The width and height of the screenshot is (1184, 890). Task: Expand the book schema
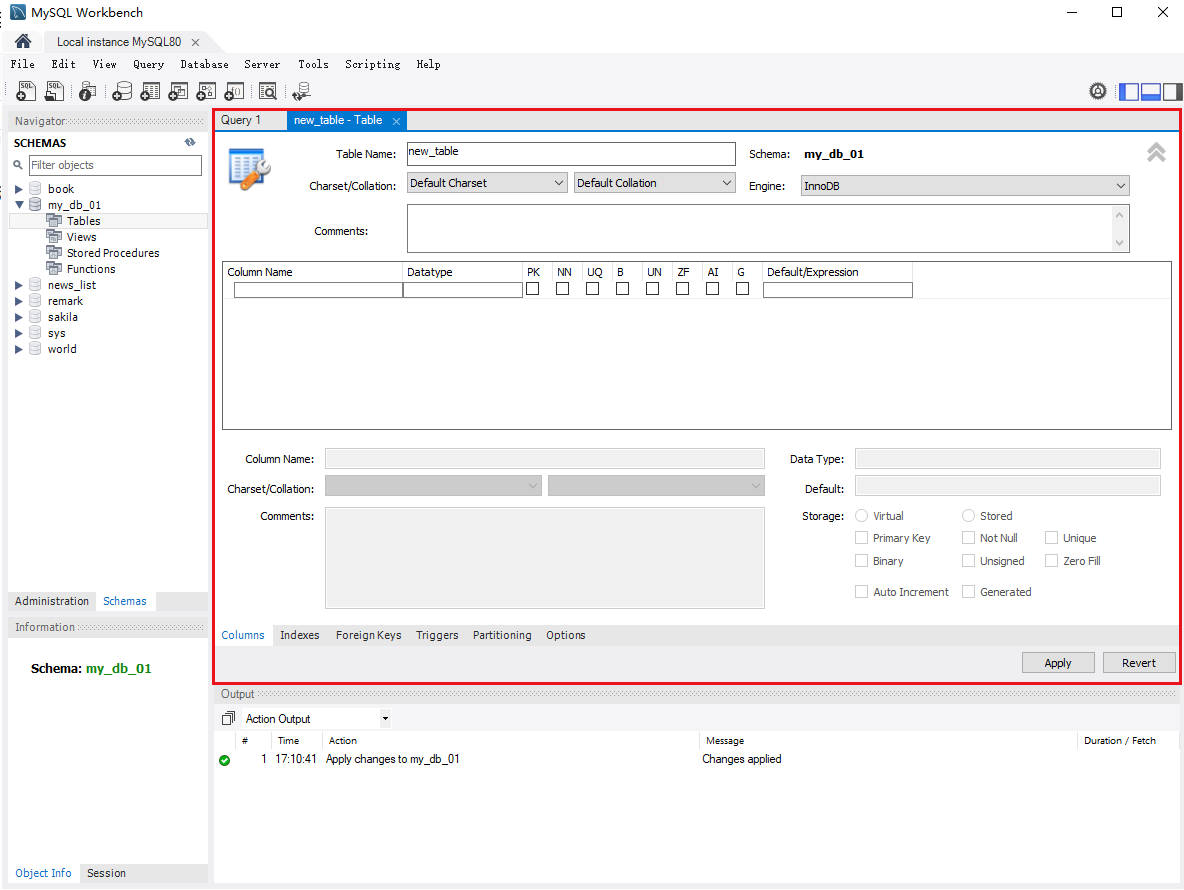19,189
